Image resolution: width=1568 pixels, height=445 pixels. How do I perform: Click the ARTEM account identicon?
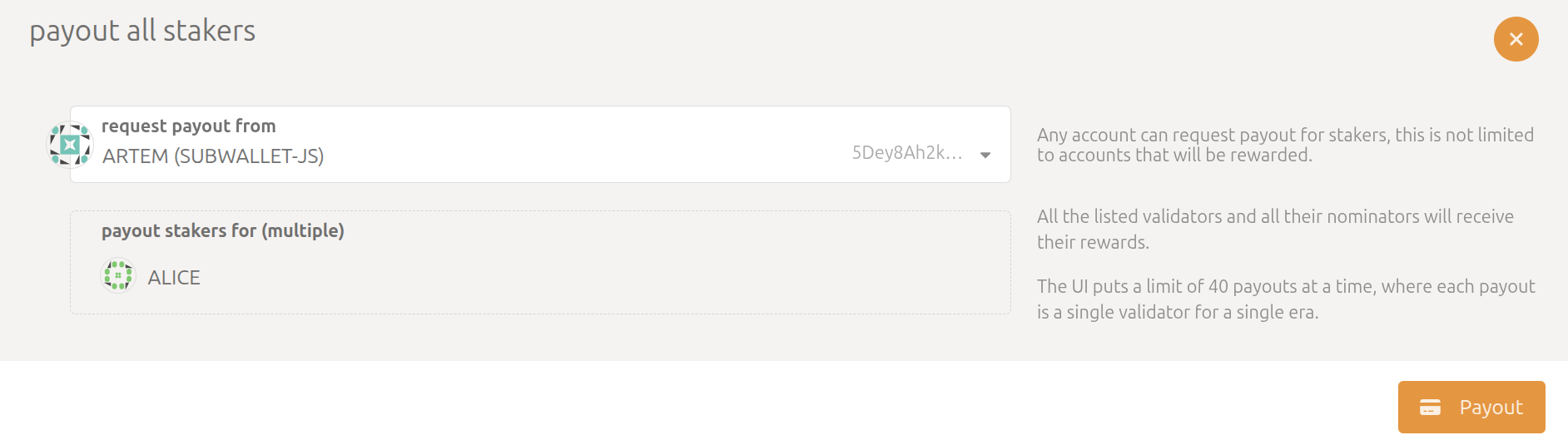pyautogui.click(x=70, y=145)
